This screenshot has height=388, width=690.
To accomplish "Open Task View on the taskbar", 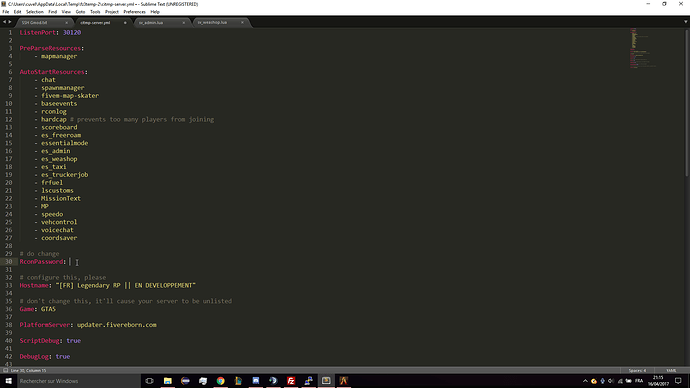I will pyautogui.click(x=150, y=381).
